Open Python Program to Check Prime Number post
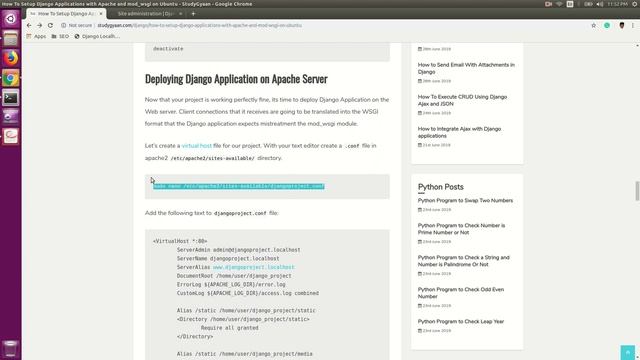 click(461, 229)
